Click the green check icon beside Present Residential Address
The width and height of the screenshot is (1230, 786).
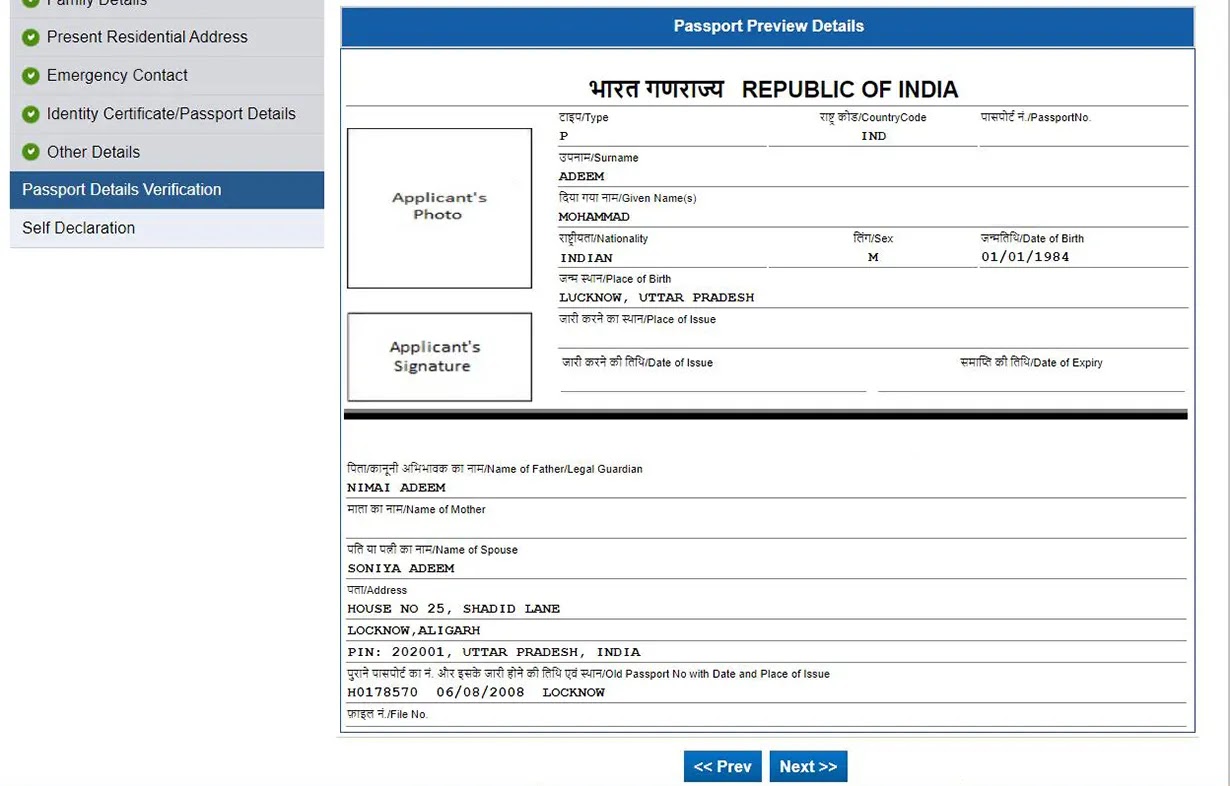30,37
